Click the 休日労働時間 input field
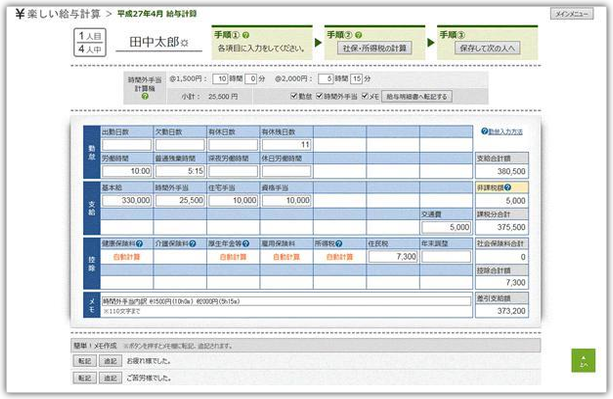The height and width of the screenshot is (399, 613). (x=287, y=171)
